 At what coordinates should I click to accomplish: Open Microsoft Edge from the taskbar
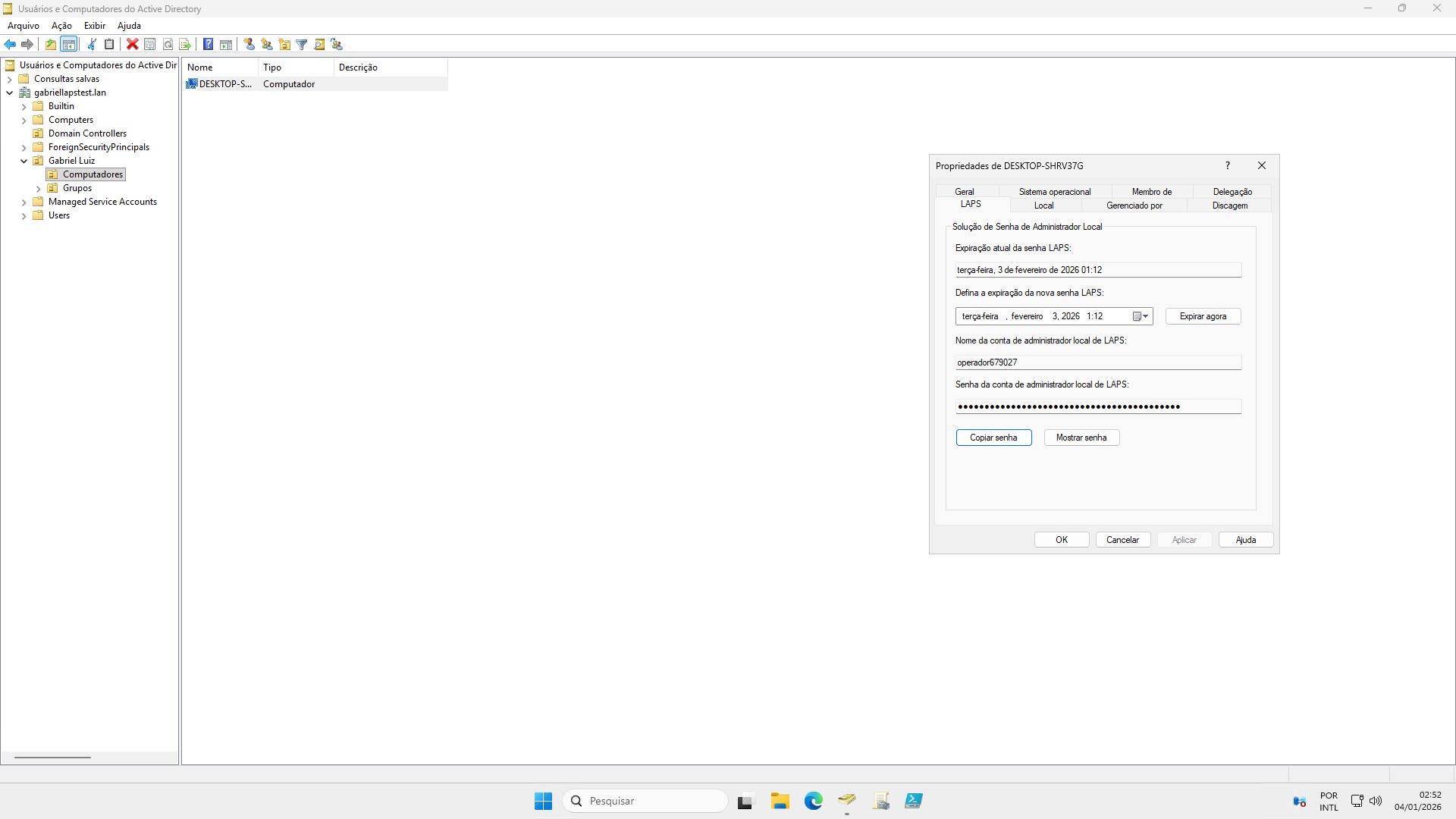coord(813,801)
